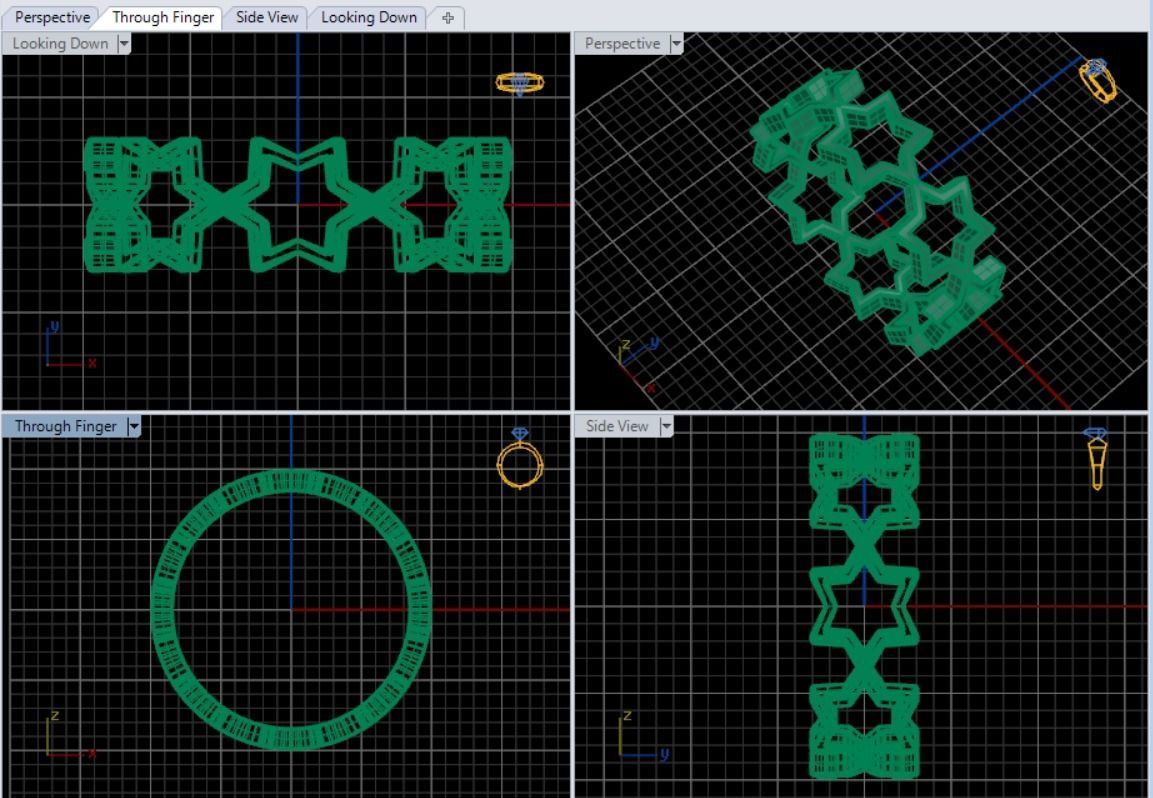Image resolution: width=1153 pixels, height=798 pixels.
Task: Select the center star in Looking Down viewport
Action: pos(297,204)
